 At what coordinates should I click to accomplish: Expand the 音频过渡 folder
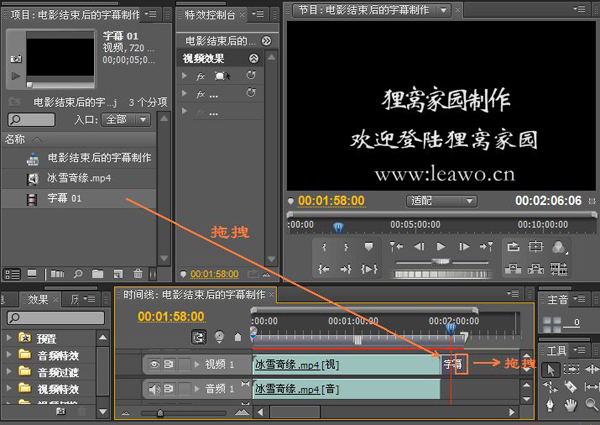(x=8, y=371)
